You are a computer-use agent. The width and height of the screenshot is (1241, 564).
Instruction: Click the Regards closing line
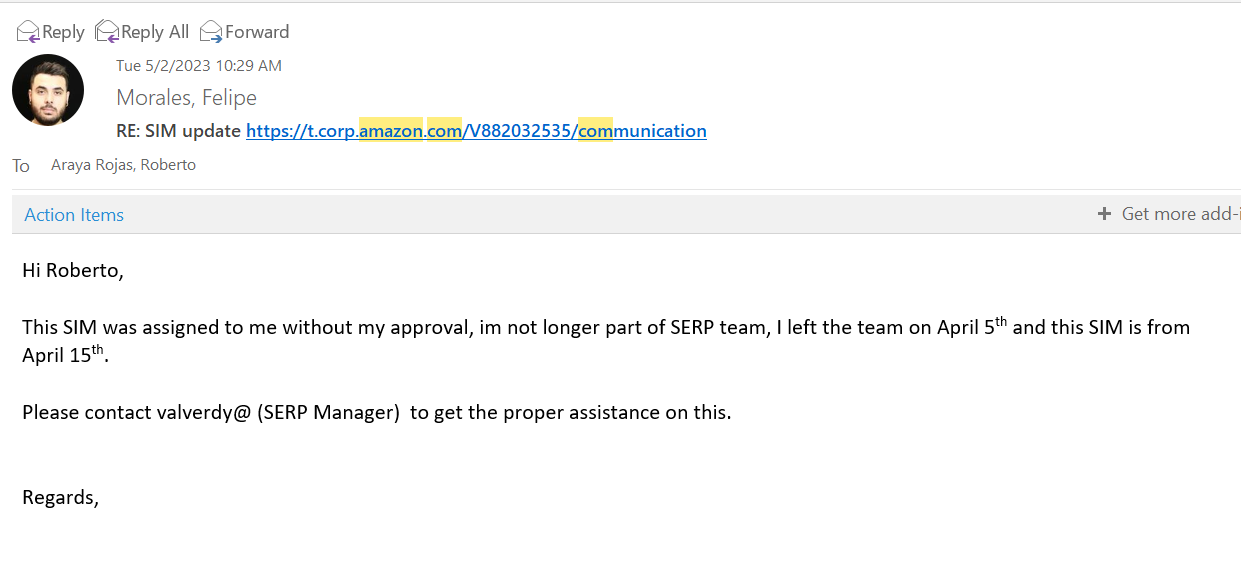pyautogui.click(x=60, y=498)
